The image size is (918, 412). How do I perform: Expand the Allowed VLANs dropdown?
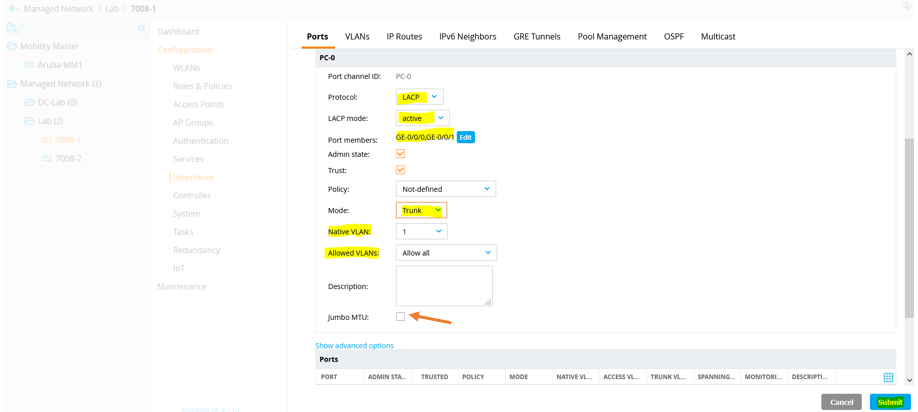coord(446,253)
